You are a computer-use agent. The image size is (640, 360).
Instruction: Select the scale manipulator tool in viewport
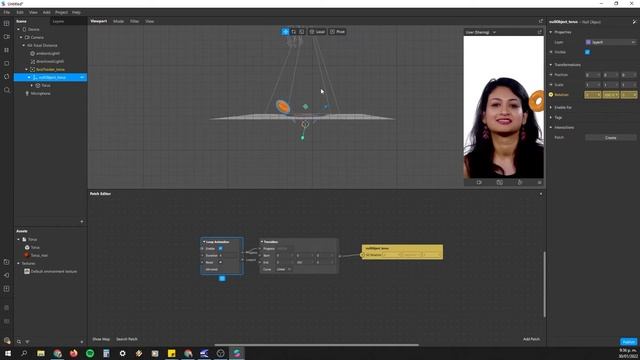click(302, 31)
